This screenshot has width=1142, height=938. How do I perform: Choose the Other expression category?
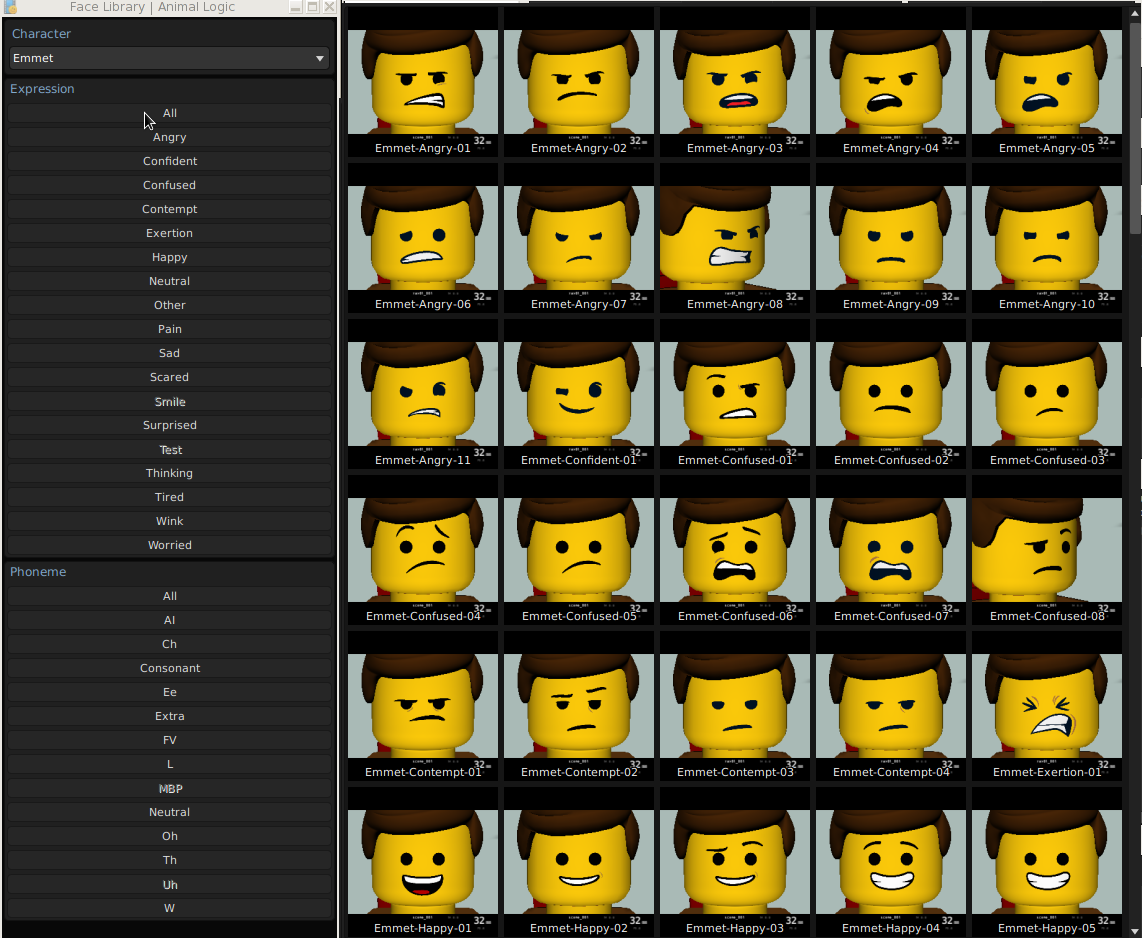169,305
